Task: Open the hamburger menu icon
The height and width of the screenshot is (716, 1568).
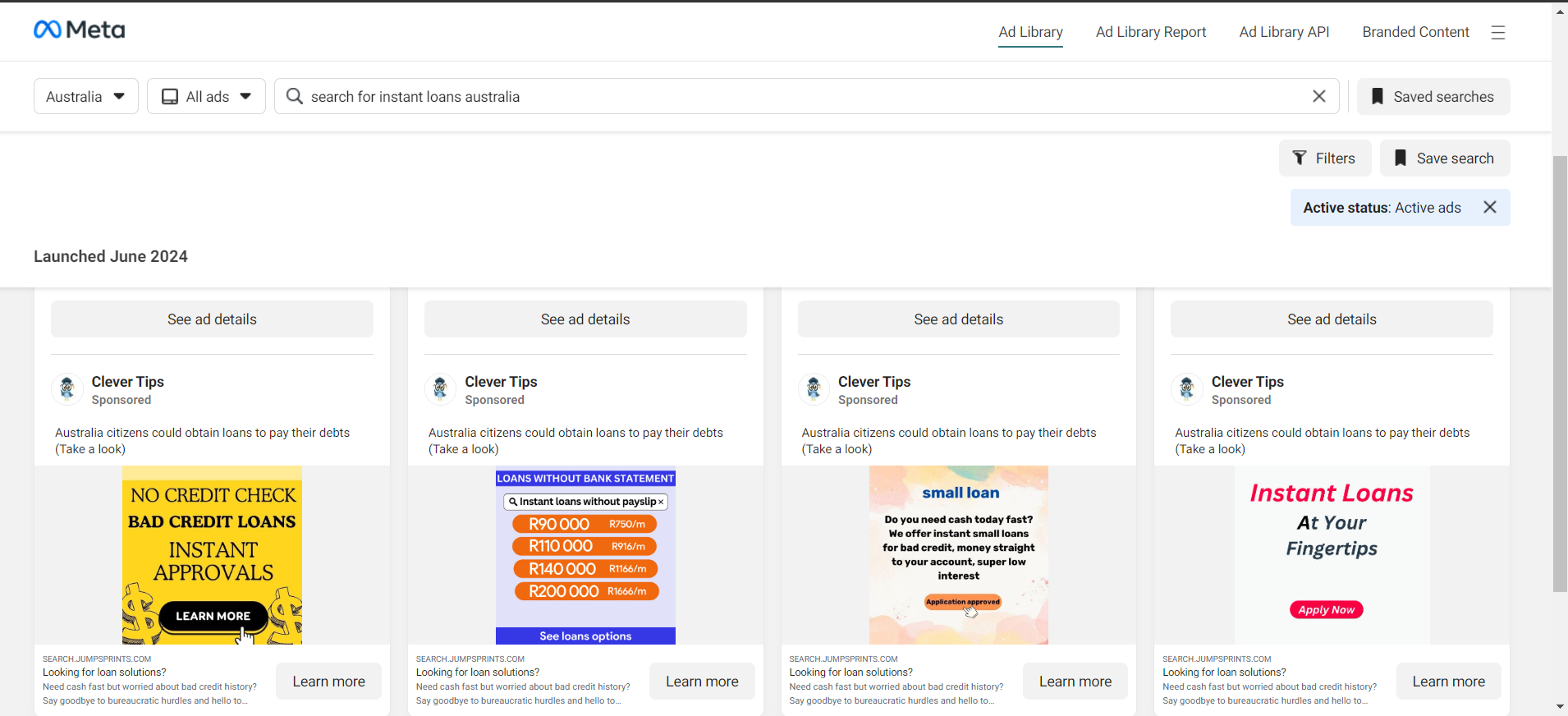Action: (1498, 32)
